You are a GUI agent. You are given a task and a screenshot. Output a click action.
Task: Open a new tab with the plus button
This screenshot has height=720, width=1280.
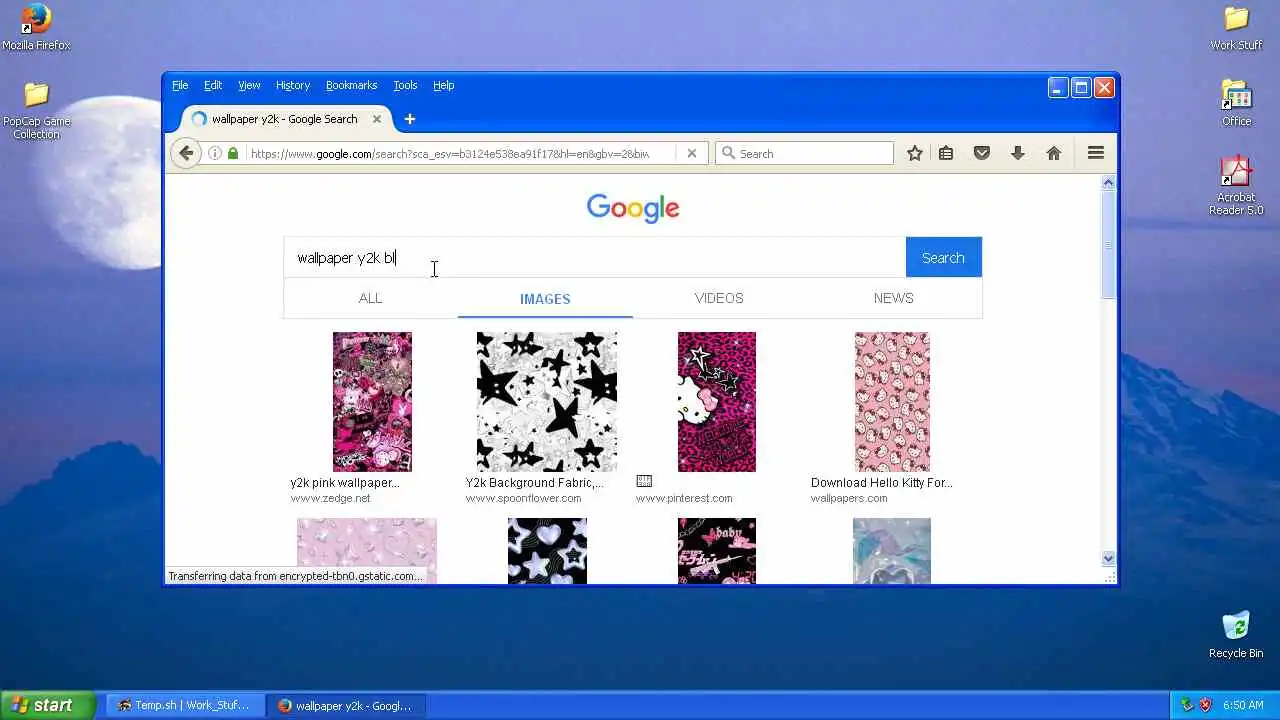point(409,119)
